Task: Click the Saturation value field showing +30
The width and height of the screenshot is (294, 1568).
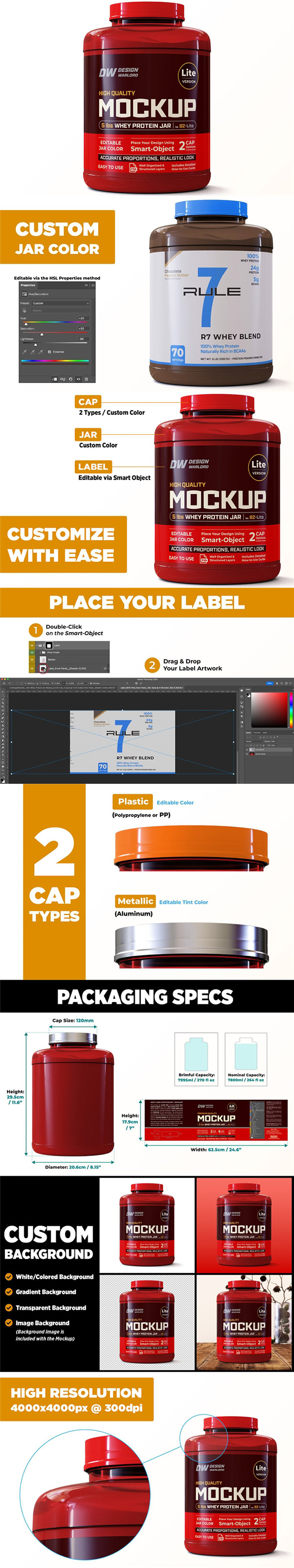Action: 84,329
